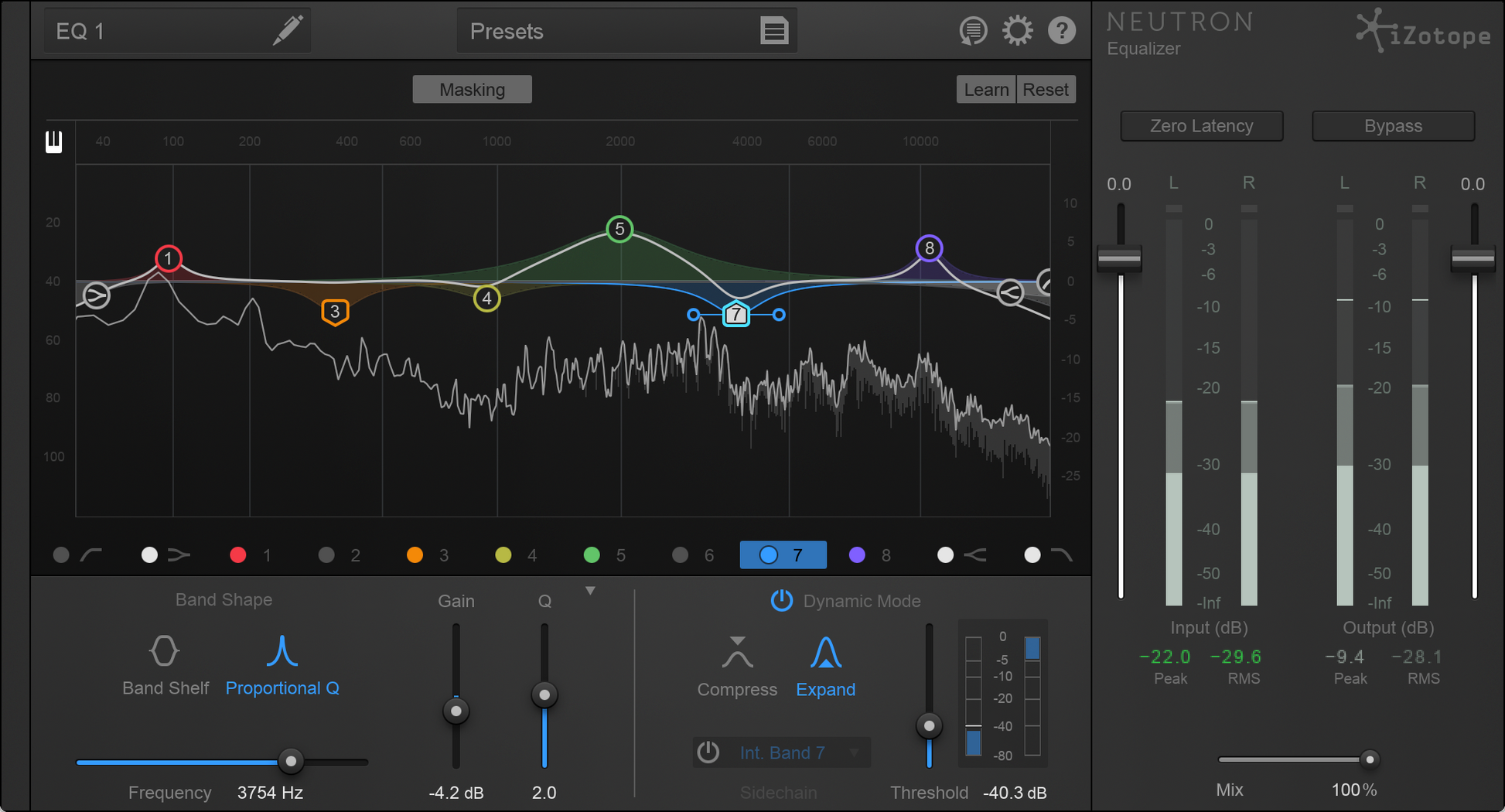Choose the Compress dynamic mode icon

[x=737, y=653]
